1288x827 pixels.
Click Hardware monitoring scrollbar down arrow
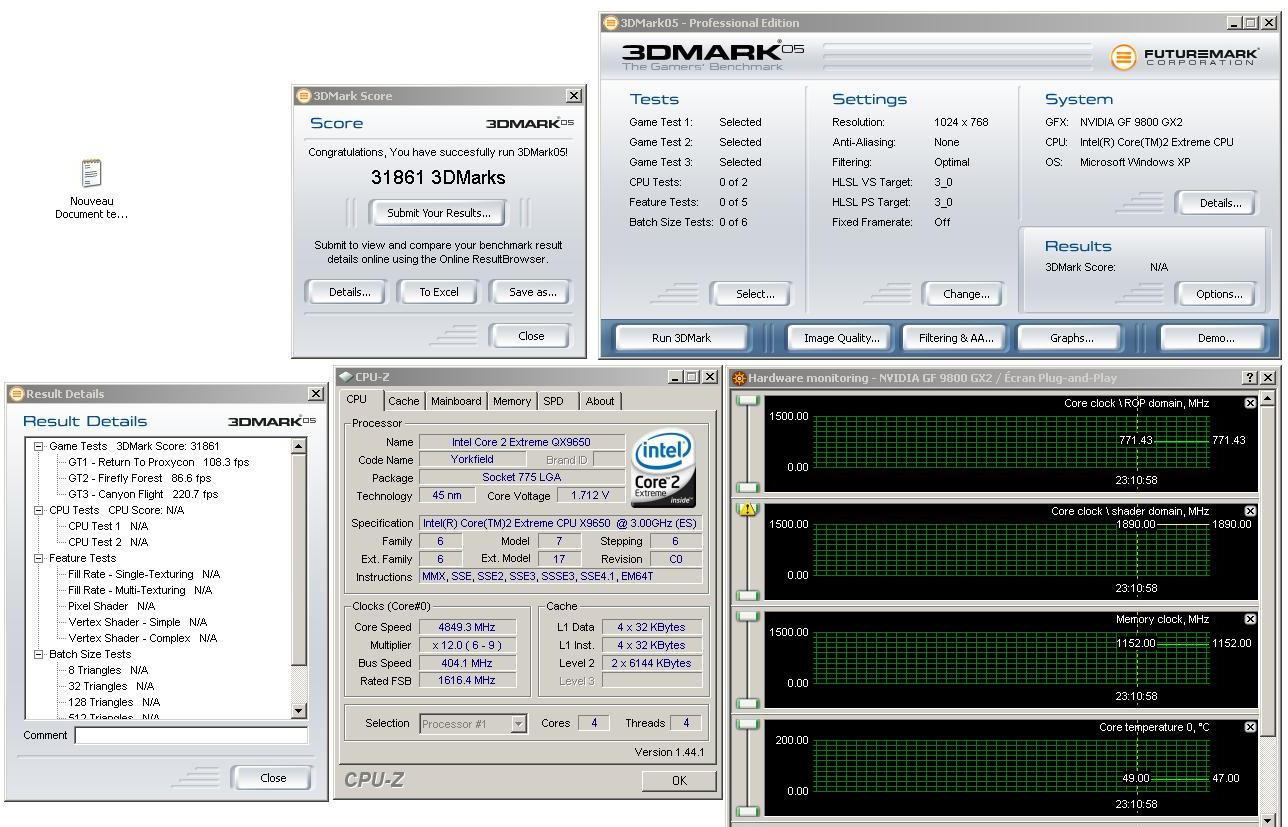pos(1268,821)
